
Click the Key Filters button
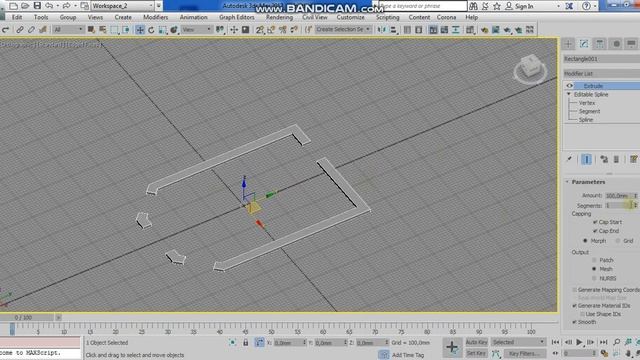[524, 353]
